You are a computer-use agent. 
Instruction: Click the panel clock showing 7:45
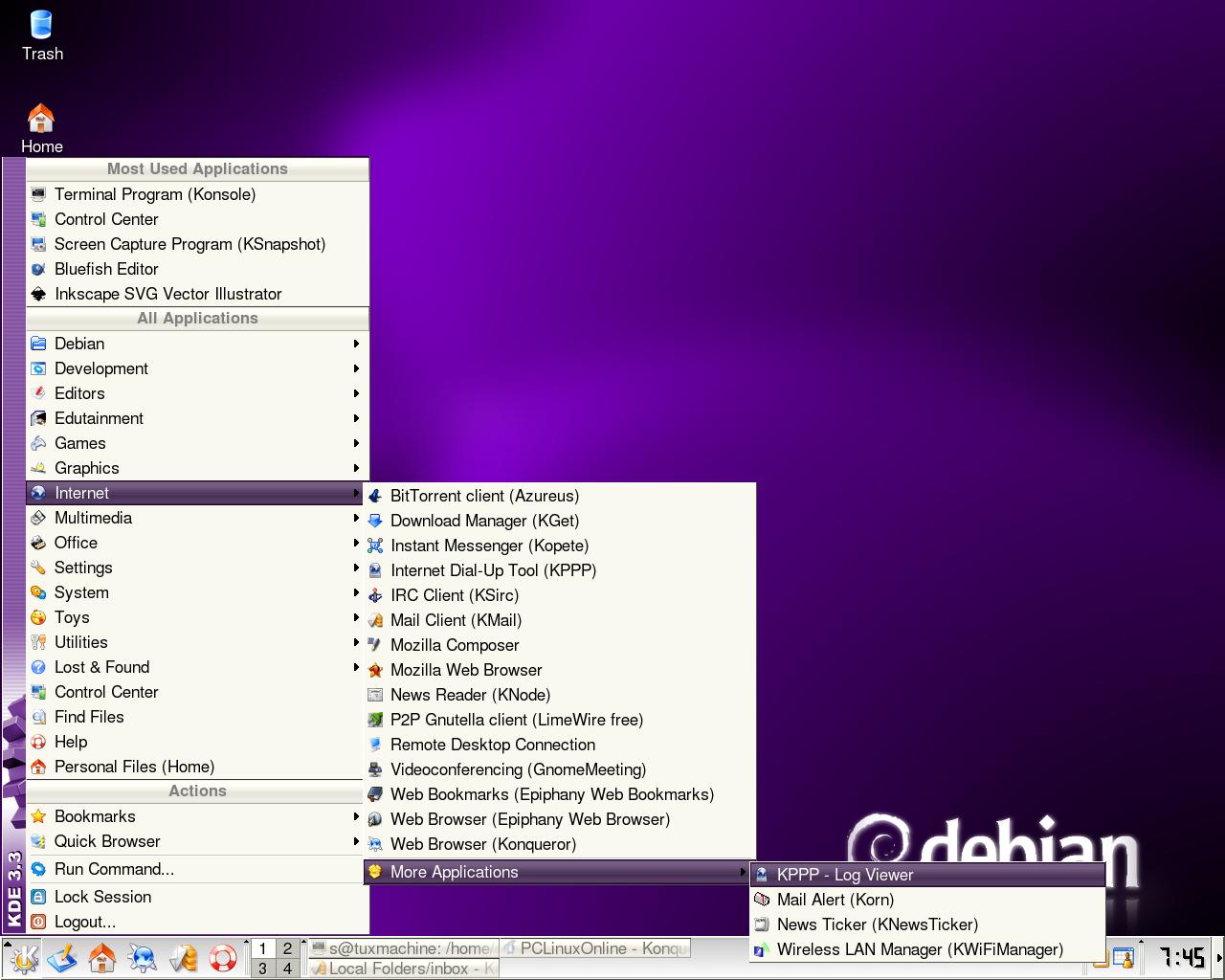pyautogui.click(x=1181, y=957)
